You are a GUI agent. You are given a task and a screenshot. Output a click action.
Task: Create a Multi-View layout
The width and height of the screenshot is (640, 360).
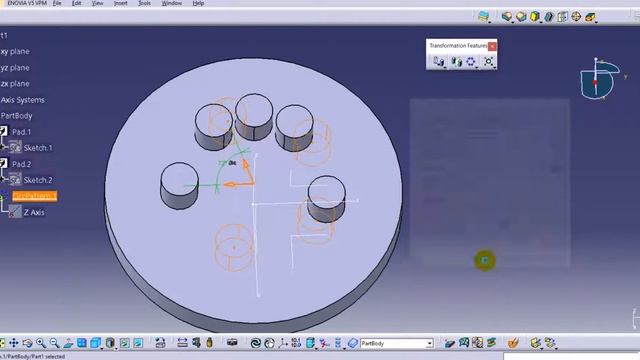click(82, 343)
